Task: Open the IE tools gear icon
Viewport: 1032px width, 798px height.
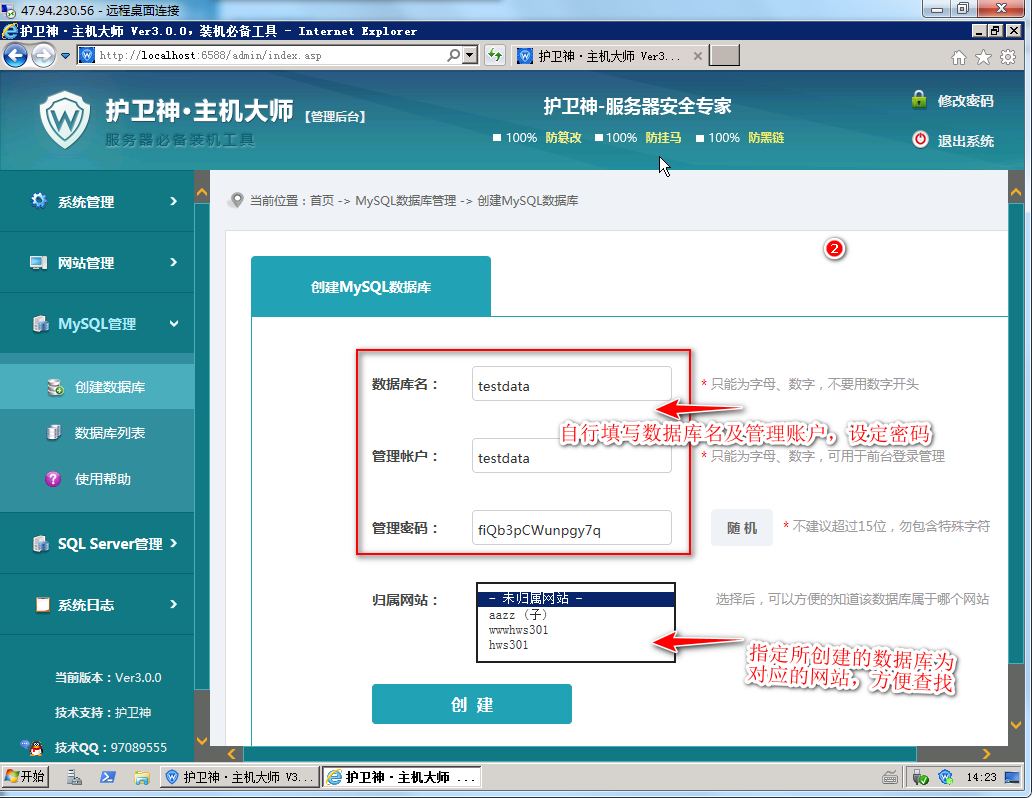Action: tap(1008, 57)
